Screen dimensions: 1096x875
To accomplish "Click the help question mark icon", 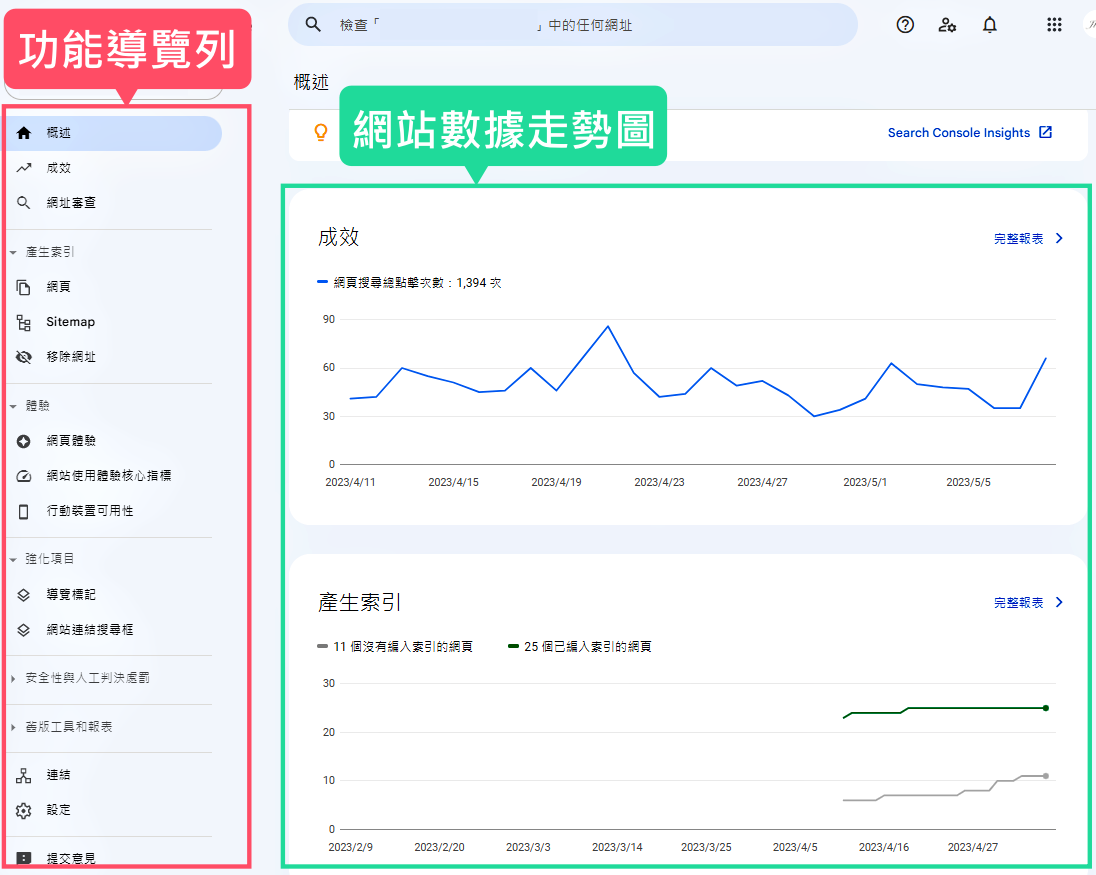I will pos(905,25).
